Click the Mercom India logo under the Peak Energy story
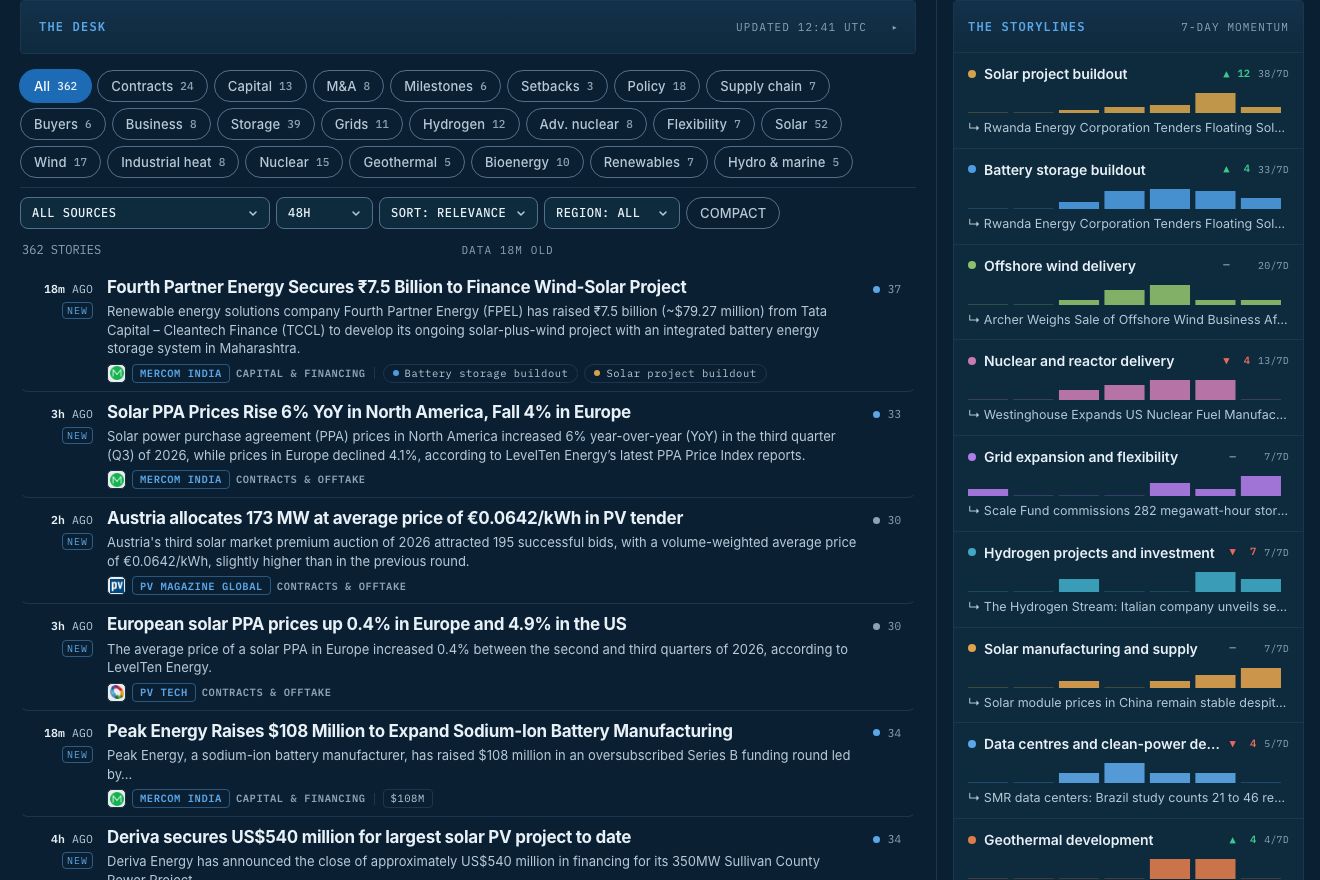This screenshot has width=1320, height=880. [x=117, y=798]
